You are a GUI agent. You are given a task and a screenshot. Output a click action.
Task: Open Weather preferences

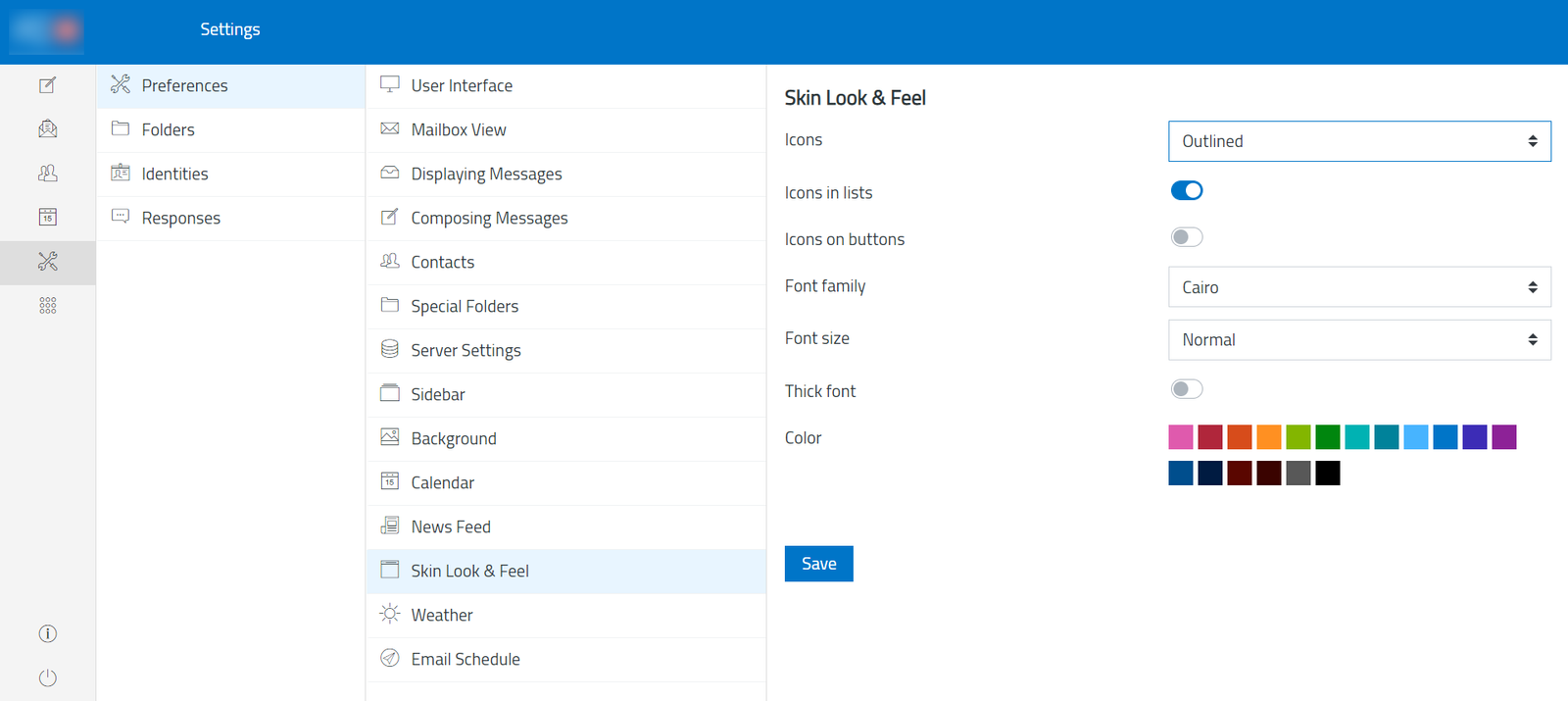pyautogui.click(x=565, y=616)
